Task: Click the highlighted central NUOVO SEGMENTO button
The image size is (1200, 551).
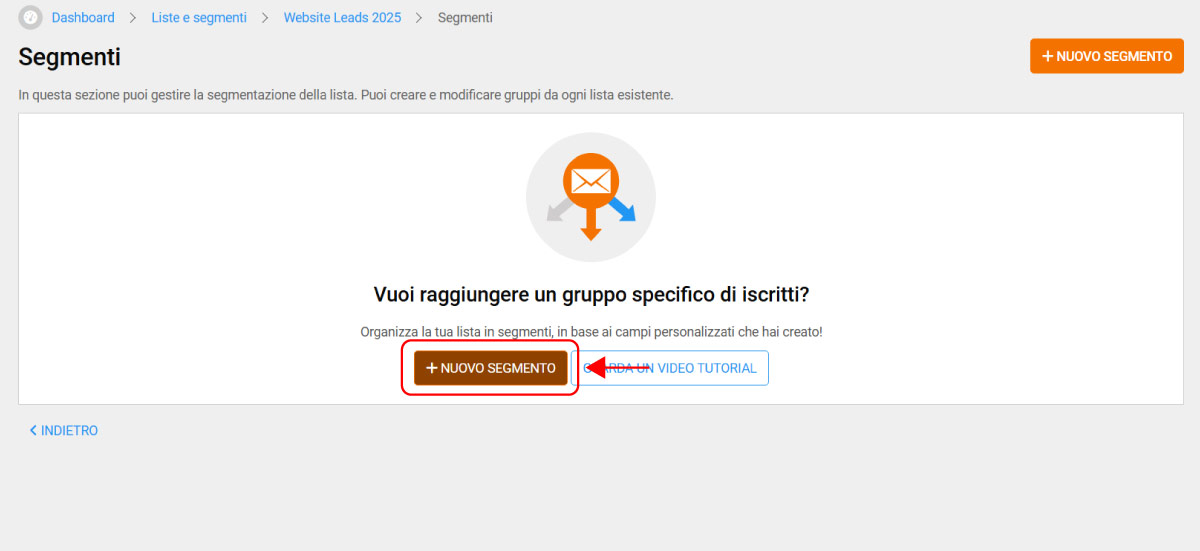Action: [x=491, y=368]
